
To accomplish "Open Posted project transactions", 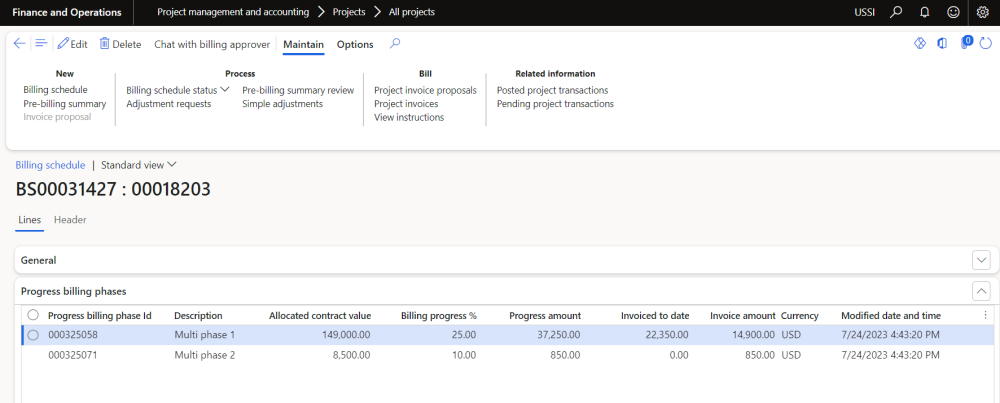I will (552, 90).
